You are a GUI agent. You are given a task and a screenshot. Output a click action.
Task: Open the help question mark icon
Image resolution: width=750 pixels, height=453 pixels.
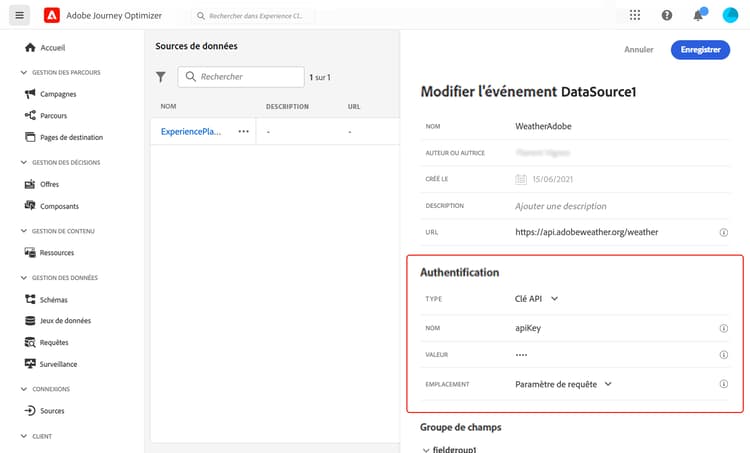click(667, 15)
